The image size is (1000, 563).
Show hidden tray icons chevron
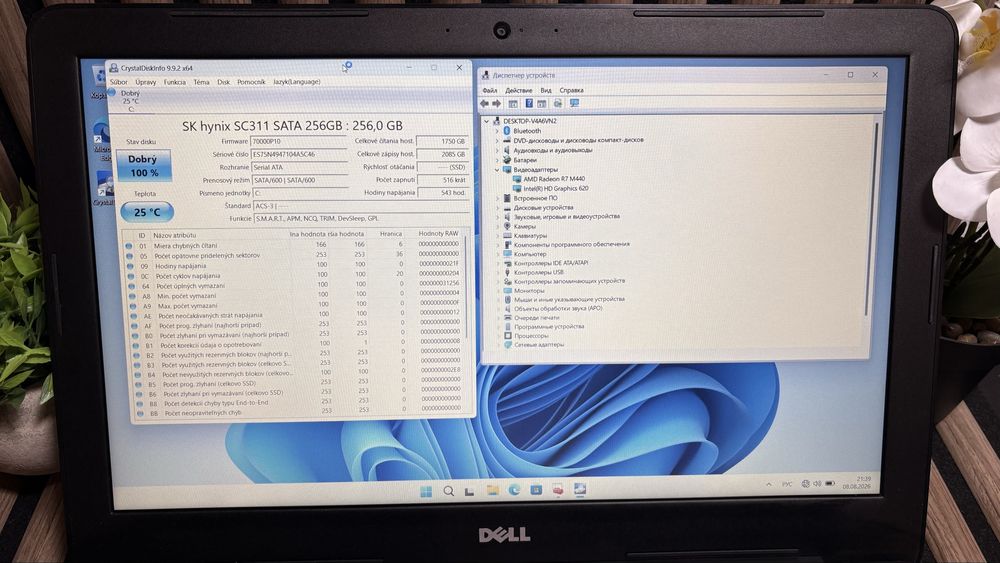(768, 485)
